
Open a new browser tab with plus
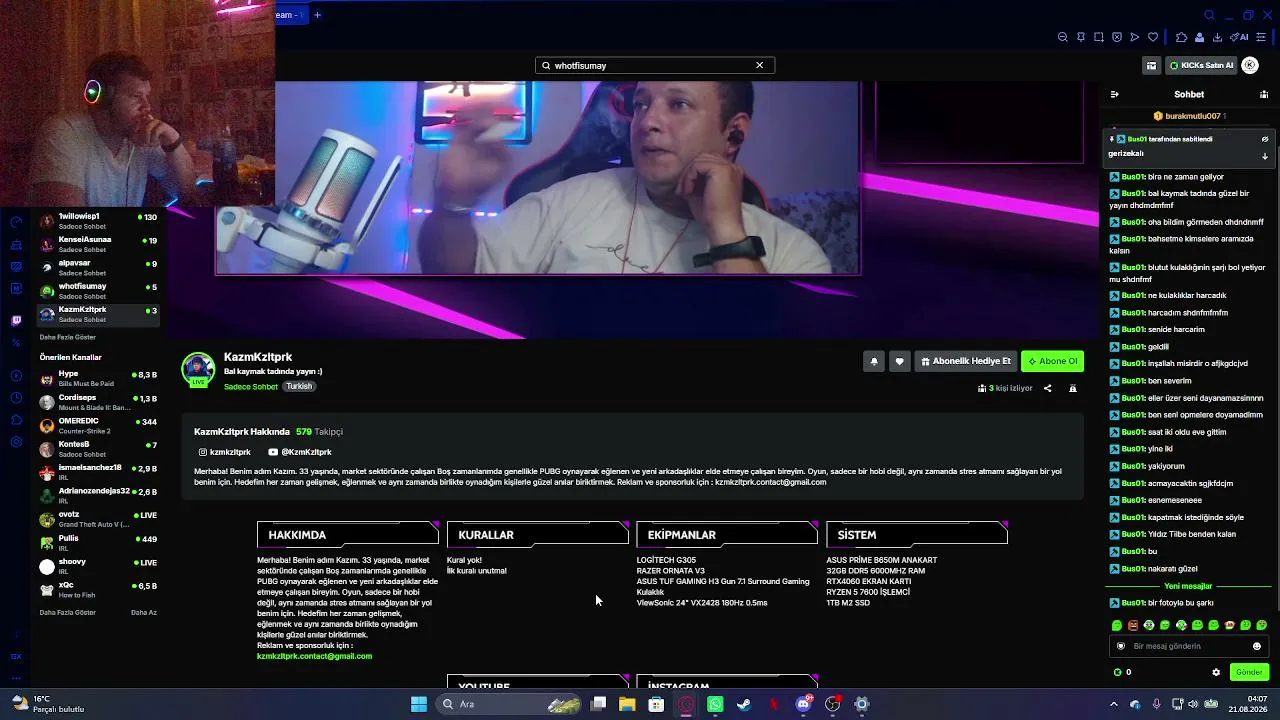click(x=318, y=15)
